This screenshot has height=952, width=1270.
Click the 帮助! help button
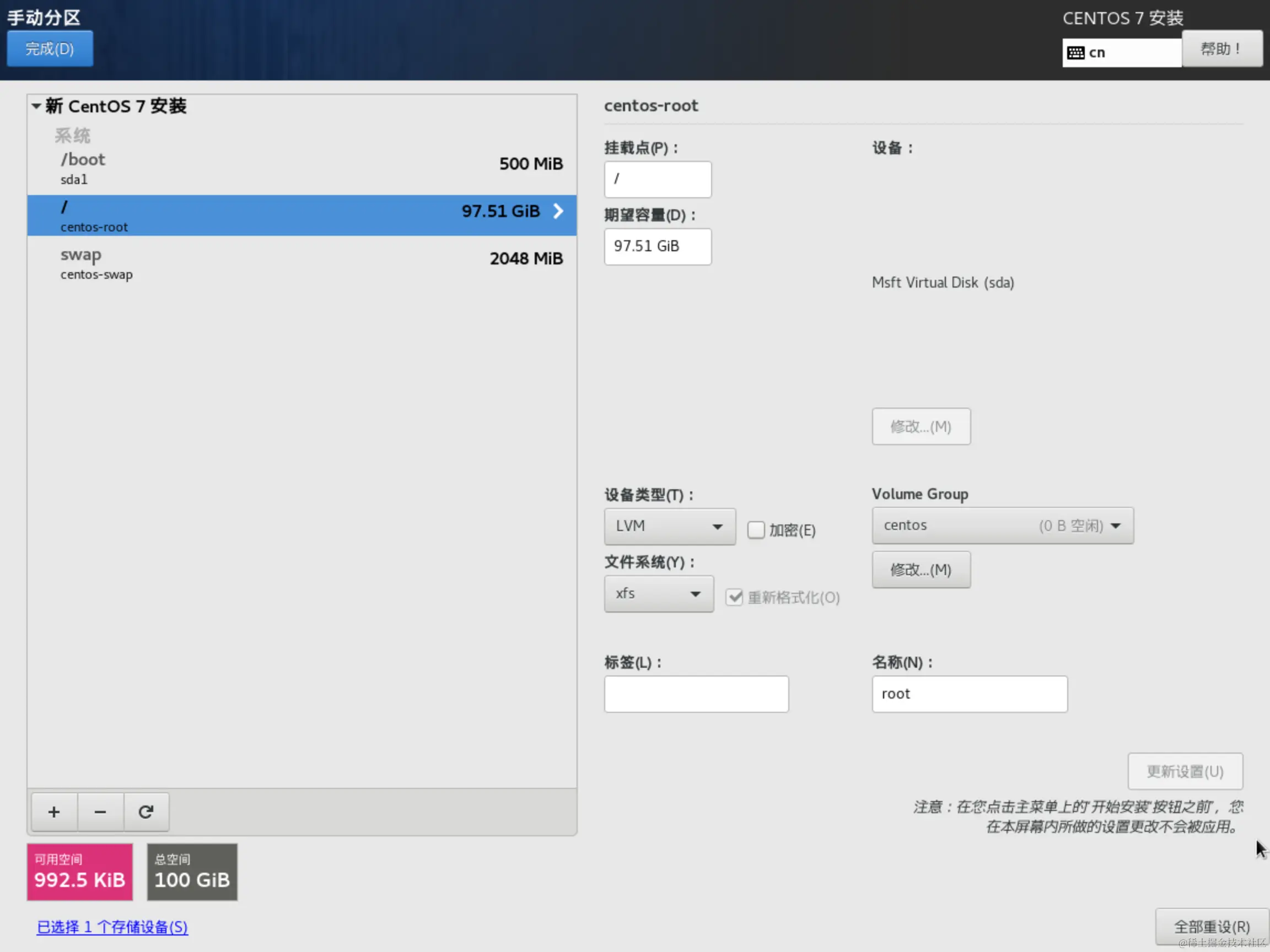point(1221,49)
